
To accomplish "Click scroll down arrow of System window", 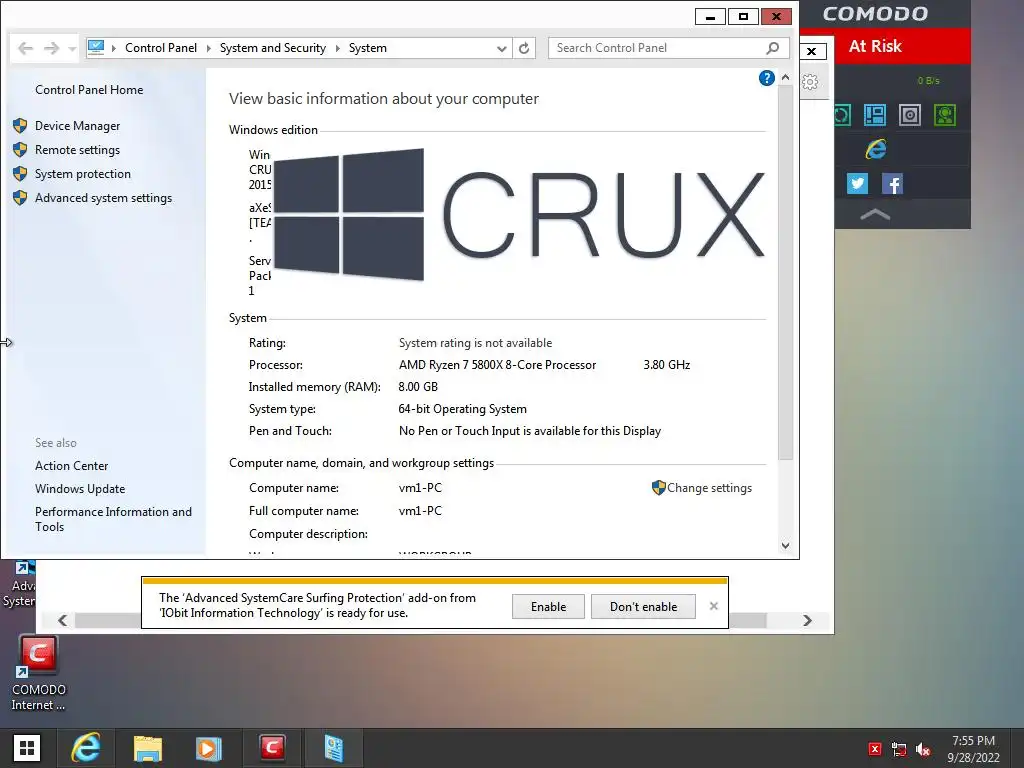I will pyautogui.click(x=786, y=546).
